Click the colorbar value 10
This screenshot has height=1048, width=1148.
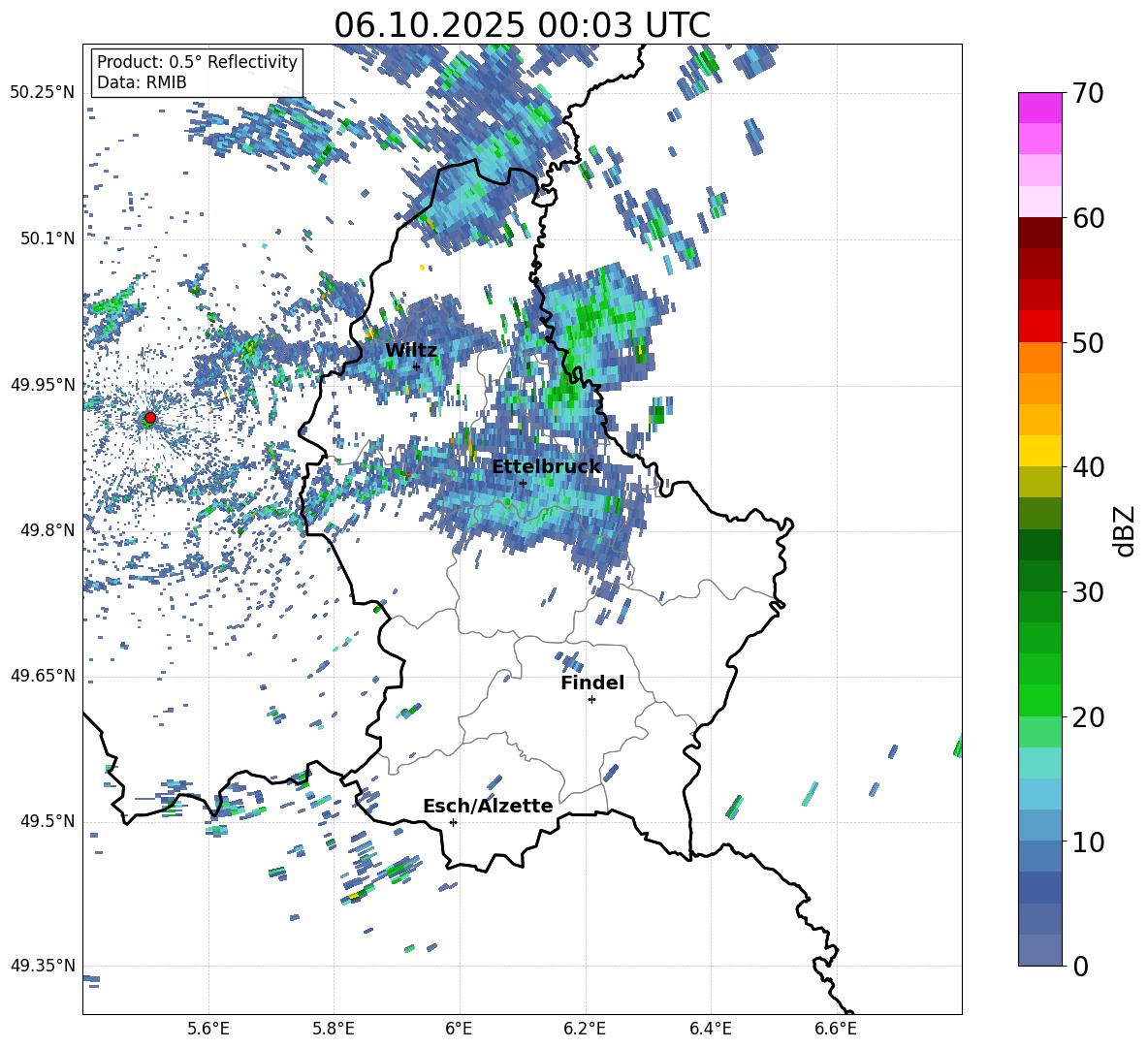point(1089,842)
